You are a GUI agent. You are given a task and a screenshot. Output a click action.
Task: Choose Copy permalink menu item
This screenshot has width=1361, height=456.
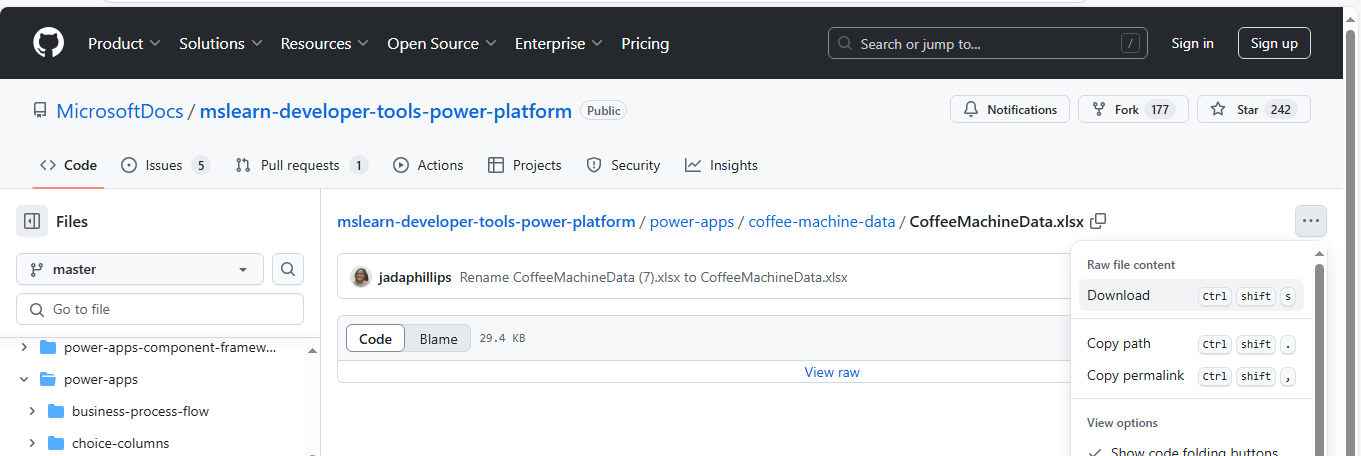click(1191, 375)
